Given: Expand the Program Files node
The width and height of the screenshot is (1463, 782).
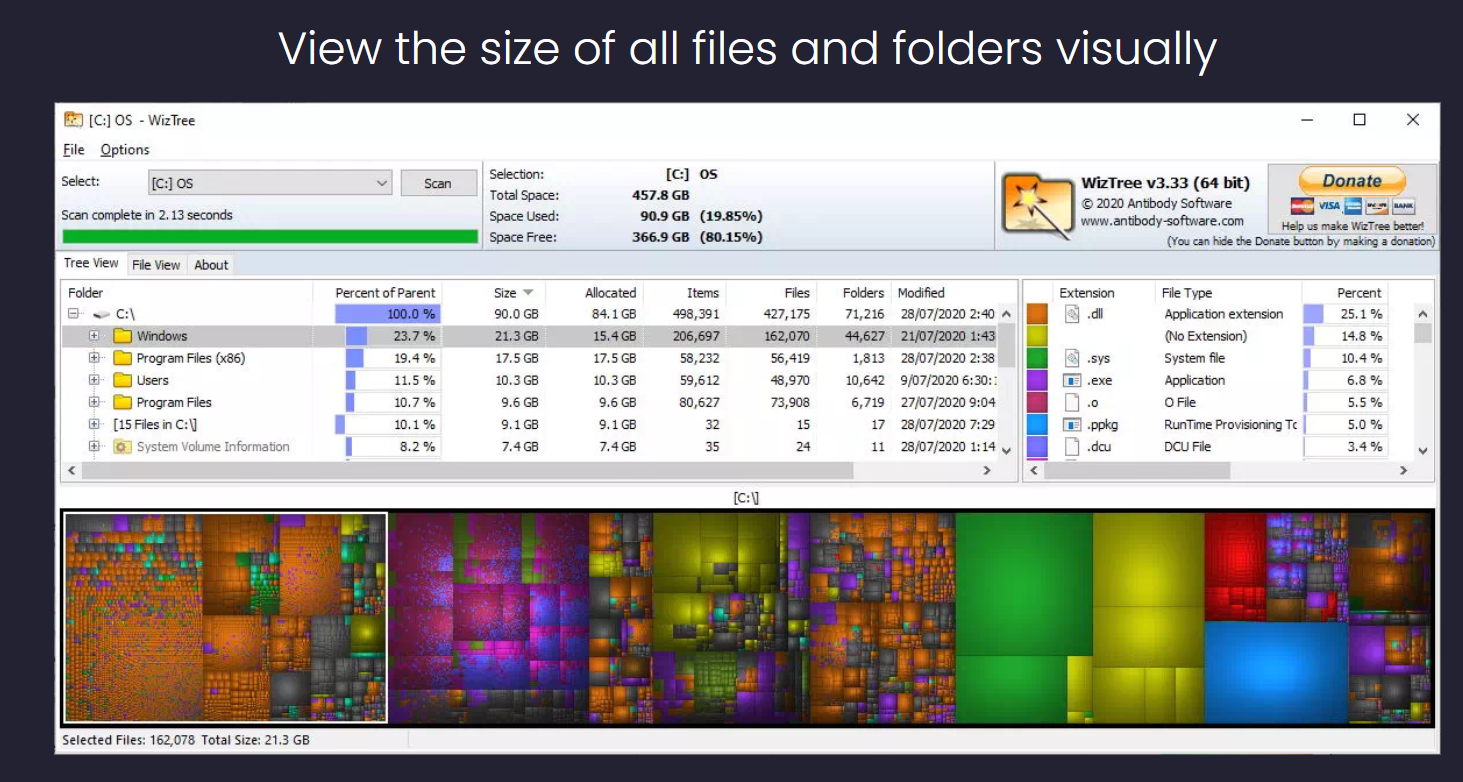Looking at the screenshot, I should point(95,402).
